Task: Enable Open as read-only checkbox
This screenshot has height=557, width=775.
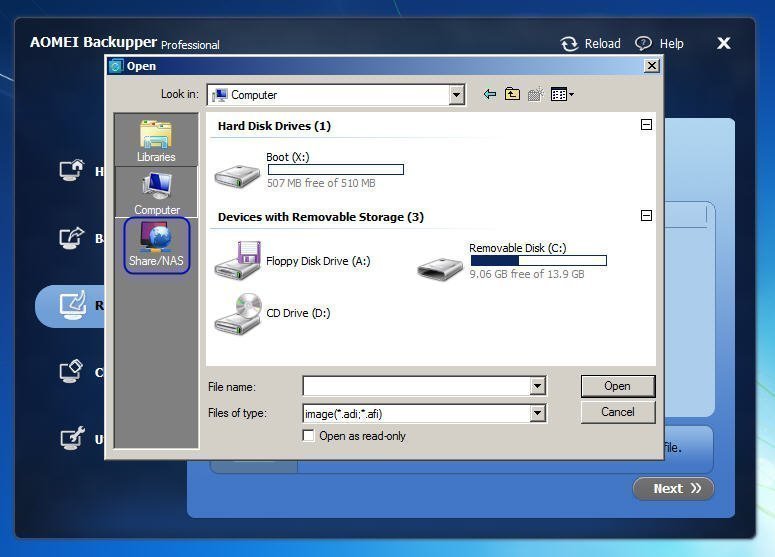Action: tap(308, 435)
